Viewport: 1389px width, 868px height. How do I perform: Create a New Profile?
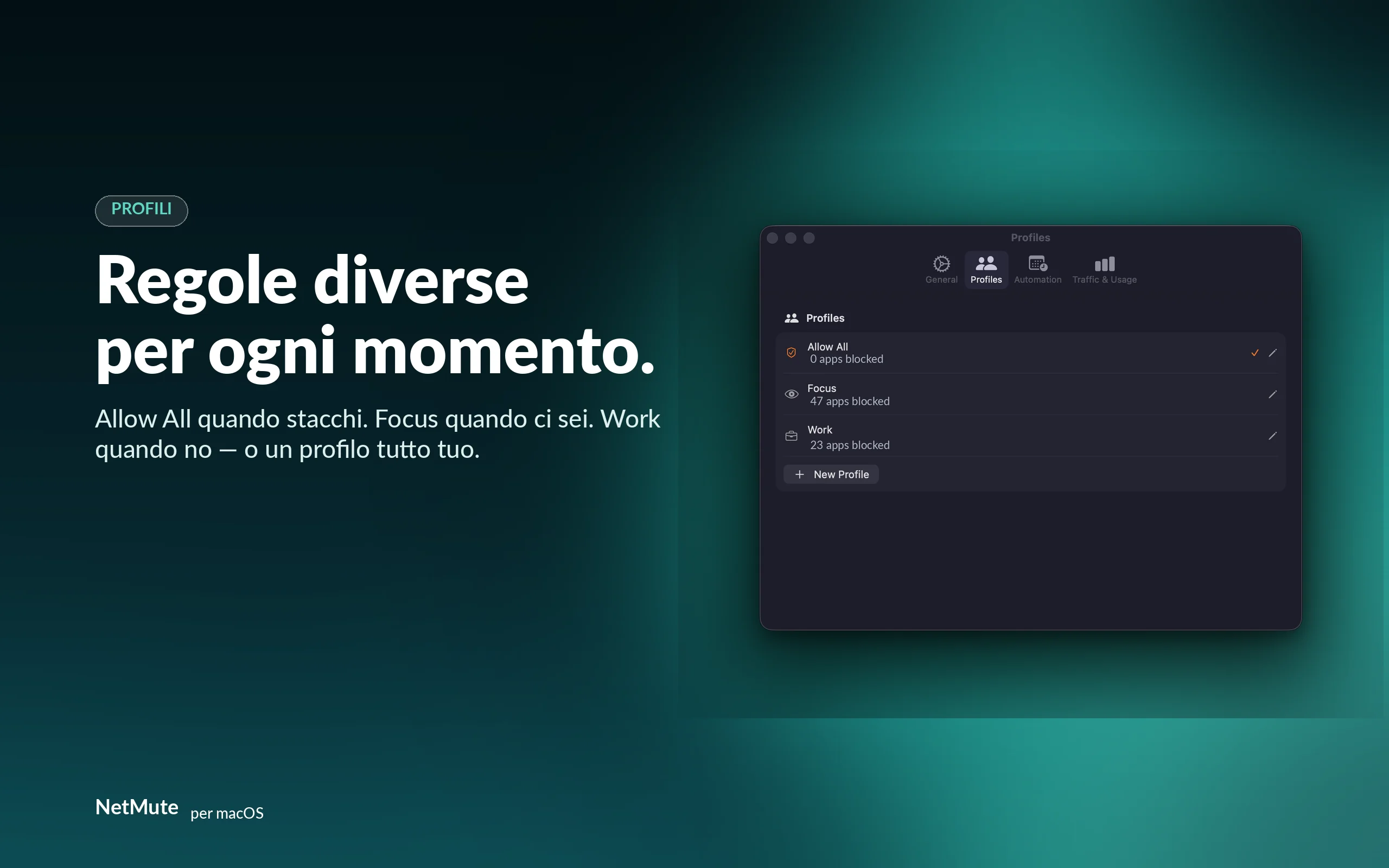point(831,474)
